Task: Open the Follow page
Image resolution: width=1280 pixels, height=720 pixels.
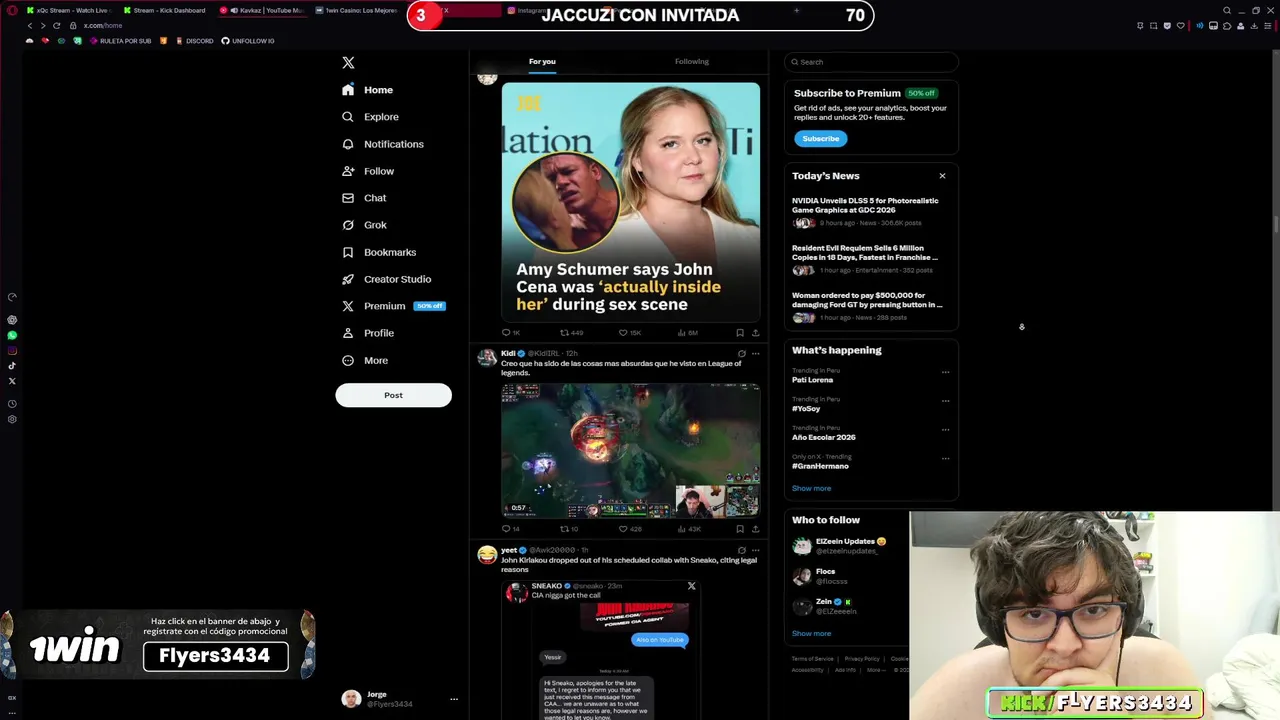Action: tap(368, 171)
